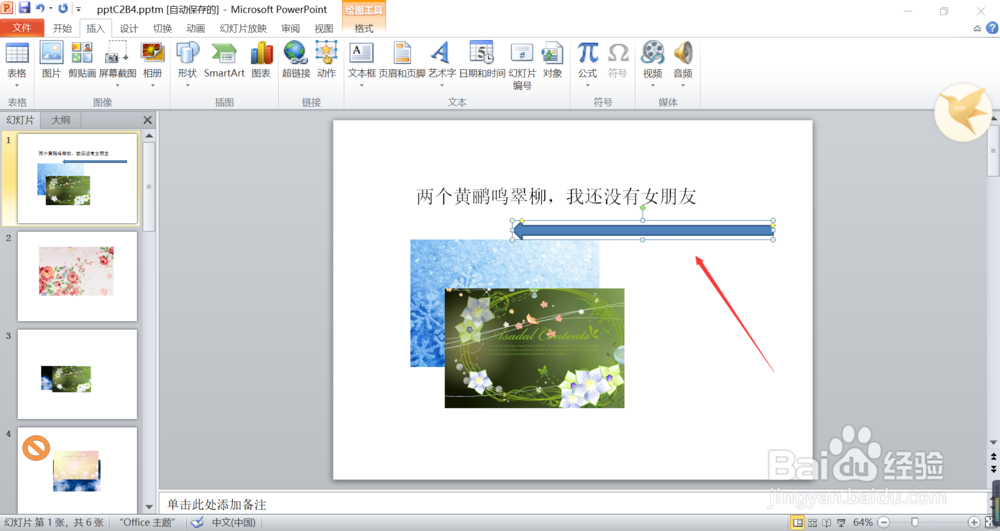Click the 中文(中国) language indicator
The image size is (1000, 531).
click(x=233, y=522)
